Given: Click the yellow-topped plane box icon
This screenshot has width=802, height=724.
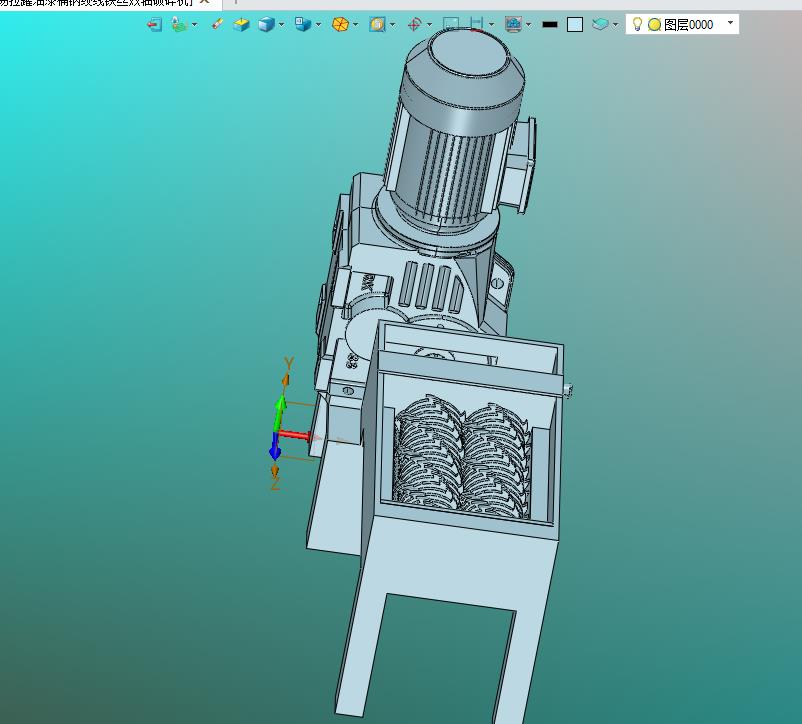Looking at the screenshot, I should click(x=241, y=25).
